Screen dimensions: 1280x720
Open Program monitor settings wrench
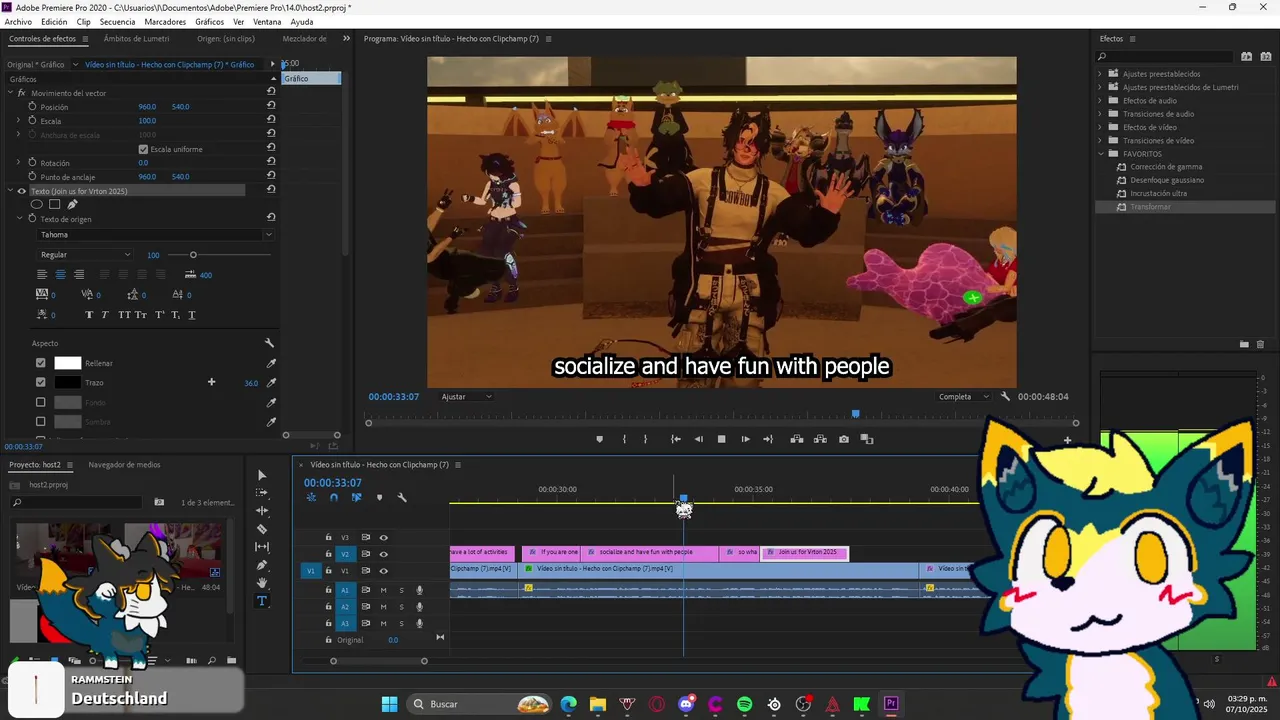(1005, 396)
